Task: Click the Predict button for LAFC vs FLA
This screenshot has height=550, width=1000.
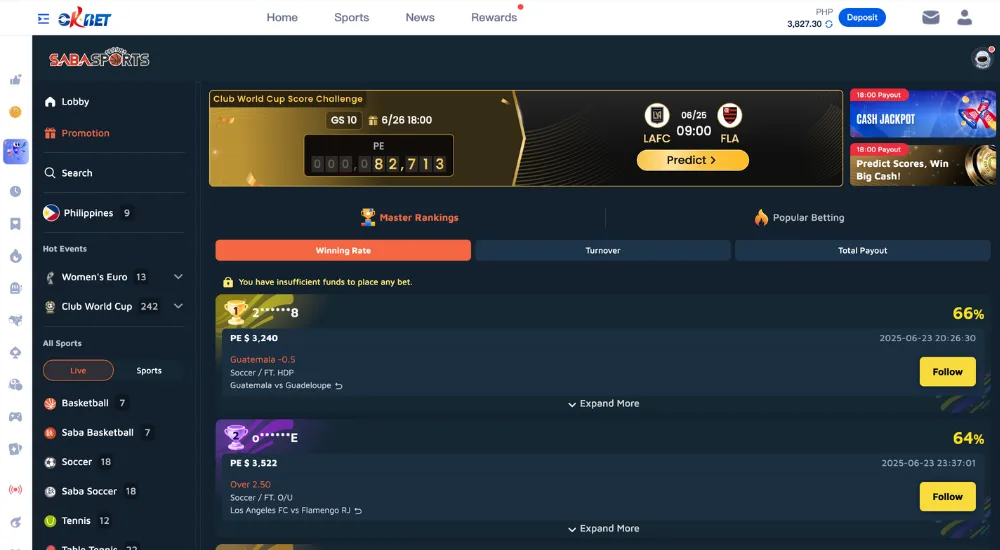Action: point(693,160)
